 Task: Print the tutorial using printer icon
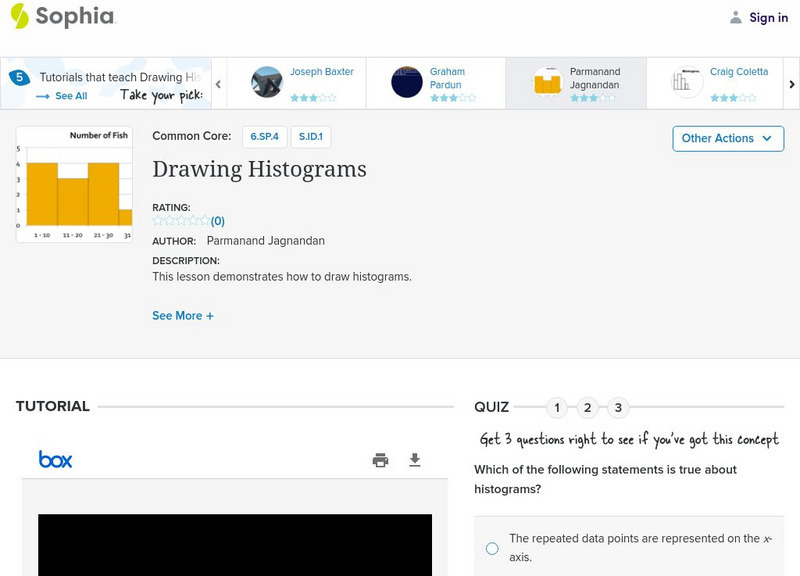[x=380, y=460]
